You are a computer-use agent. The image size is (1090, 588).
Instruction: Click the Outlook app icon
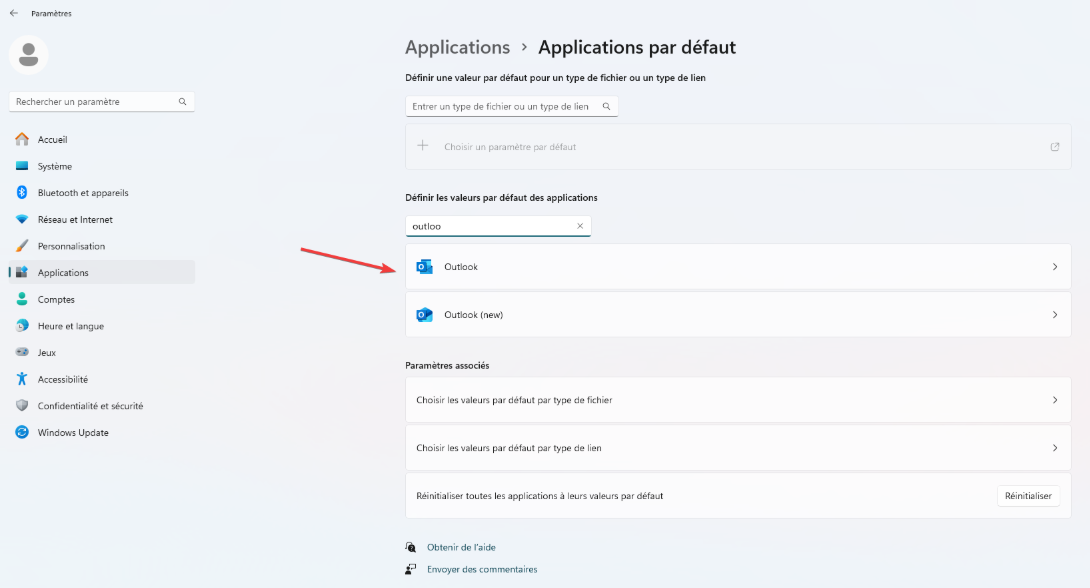point(424,267)
